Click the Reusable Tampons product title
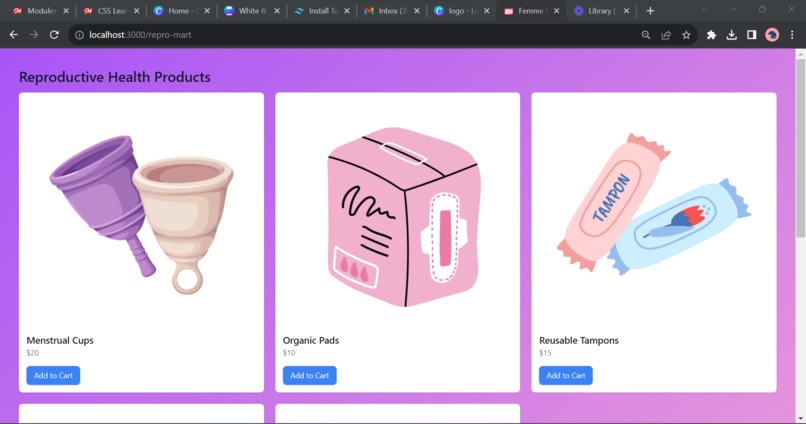The height and width of the screenshot is (424, 806). pyautogui.click(x=579, y=340)
